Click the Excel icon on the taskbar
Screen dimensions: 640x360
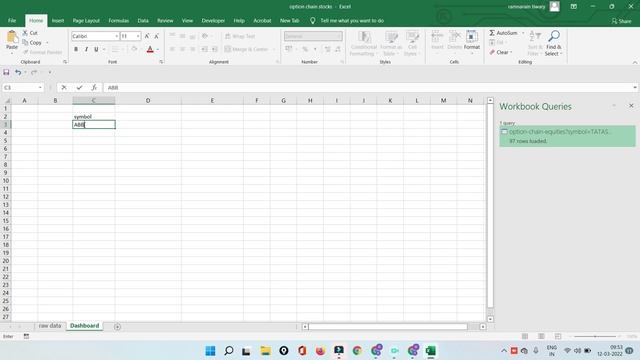[431, 351]
